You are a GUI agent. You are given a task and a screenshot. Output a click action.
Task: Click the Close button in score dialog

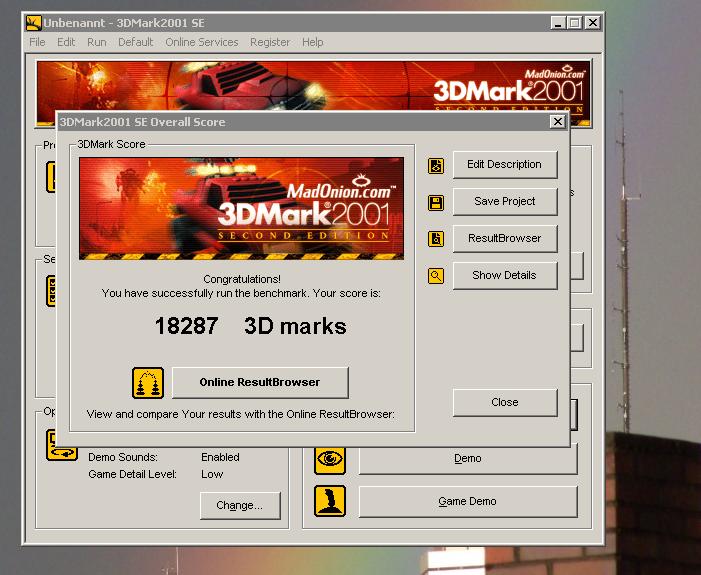tap(505, 402)
